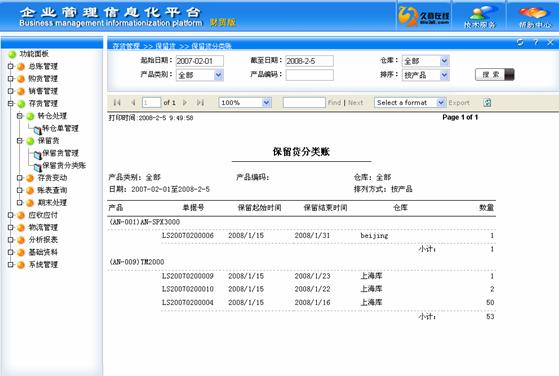Click the page icon beside 保留货分类账
The height and width of the screenshot is (376, 559).
click(37, 168)
